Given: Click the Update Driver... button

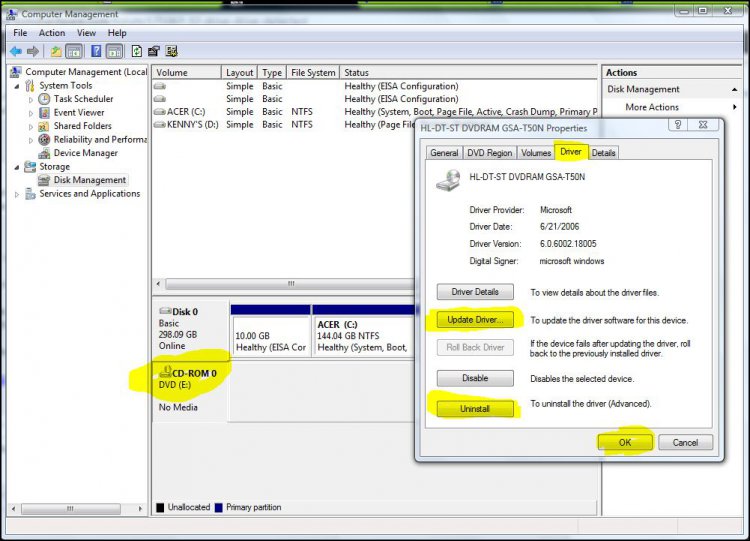Looking at the screenshot, I should (475, 320).
